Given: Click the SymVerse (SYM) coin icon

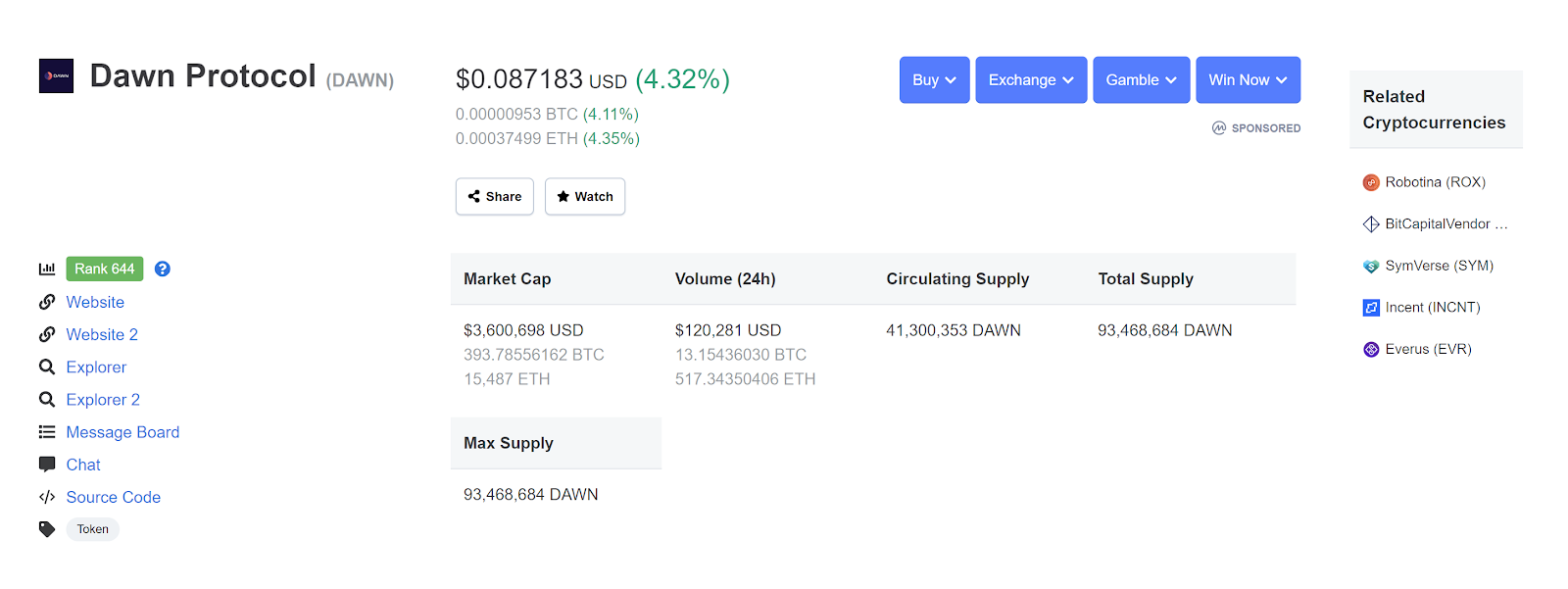Looking at the screenshot, I should point(1371,266).
